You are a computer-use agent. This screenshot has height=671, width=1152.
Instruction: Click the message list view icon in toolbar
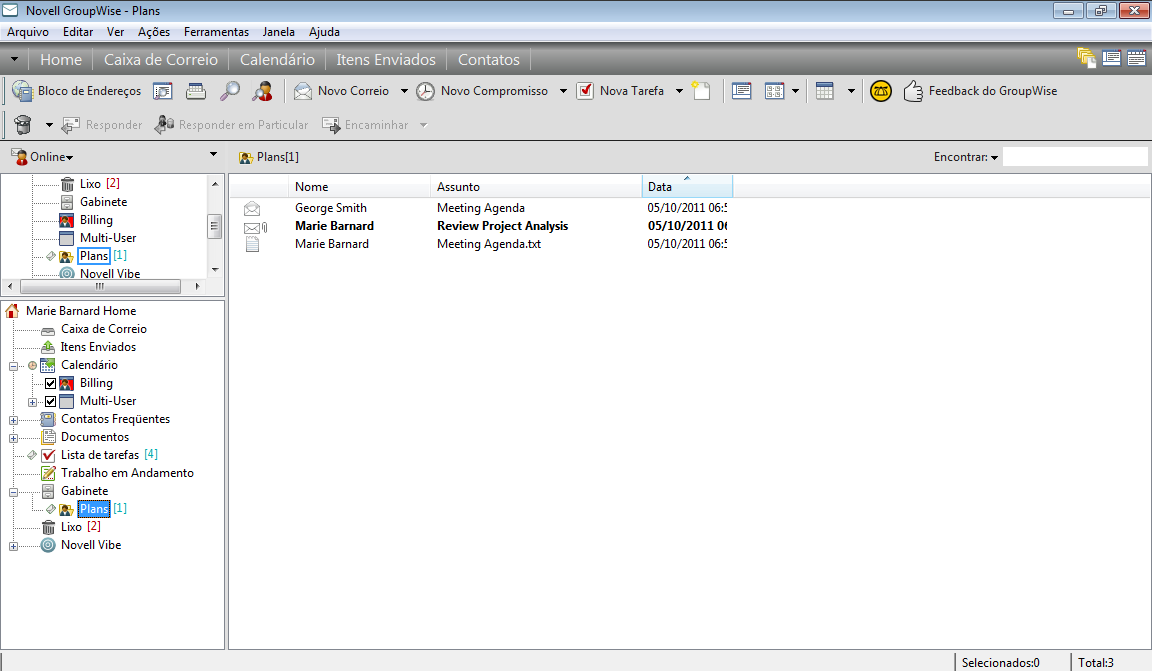741,91
